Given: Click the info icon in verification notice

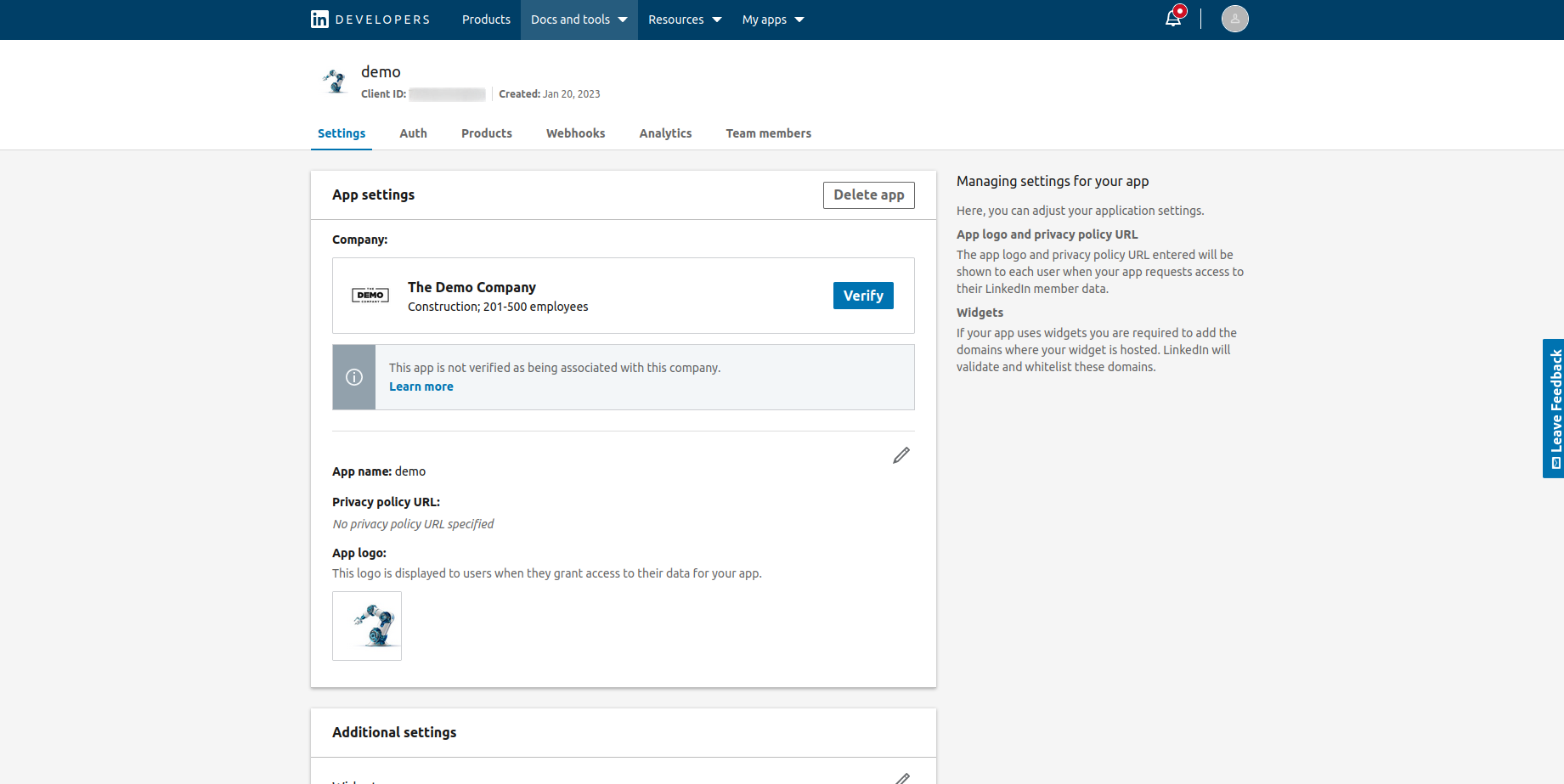Looking at the screenshot, I should [354, 377].
